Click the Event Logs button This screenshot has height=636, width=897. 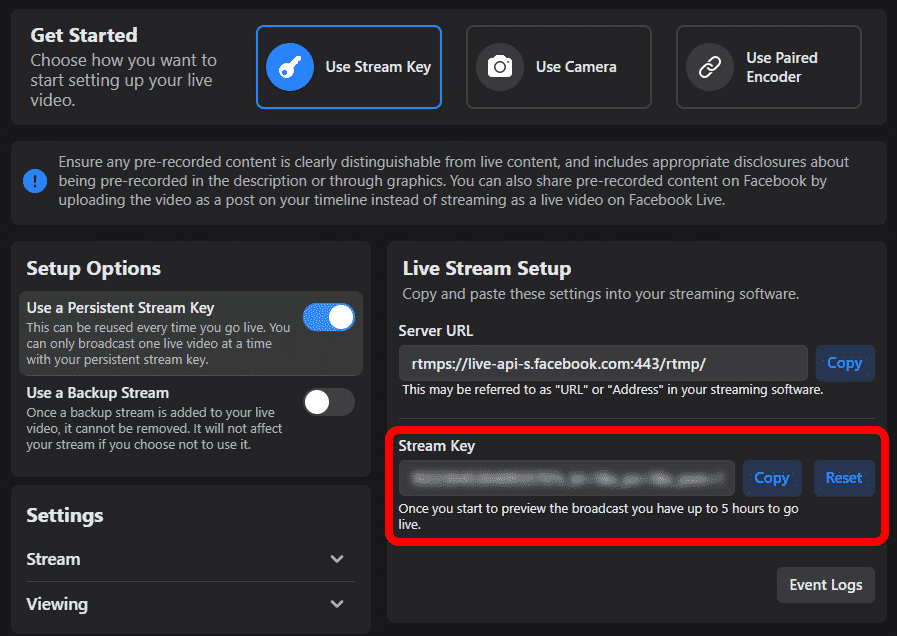pos(825,585)
